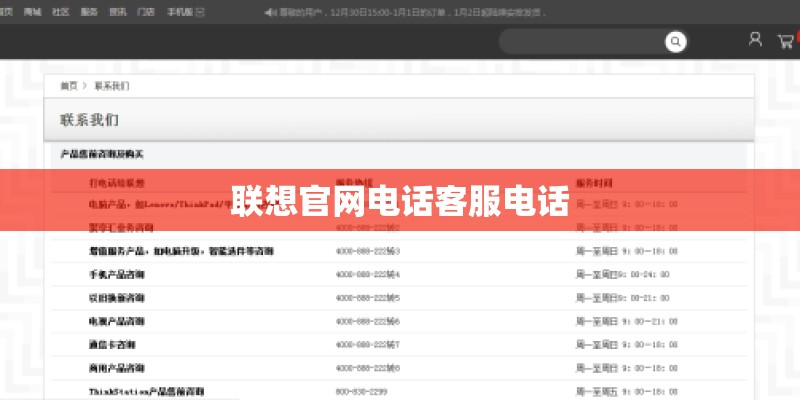
Task: Click the 联系我们 breadcrumb link
Action: (112, 86)
